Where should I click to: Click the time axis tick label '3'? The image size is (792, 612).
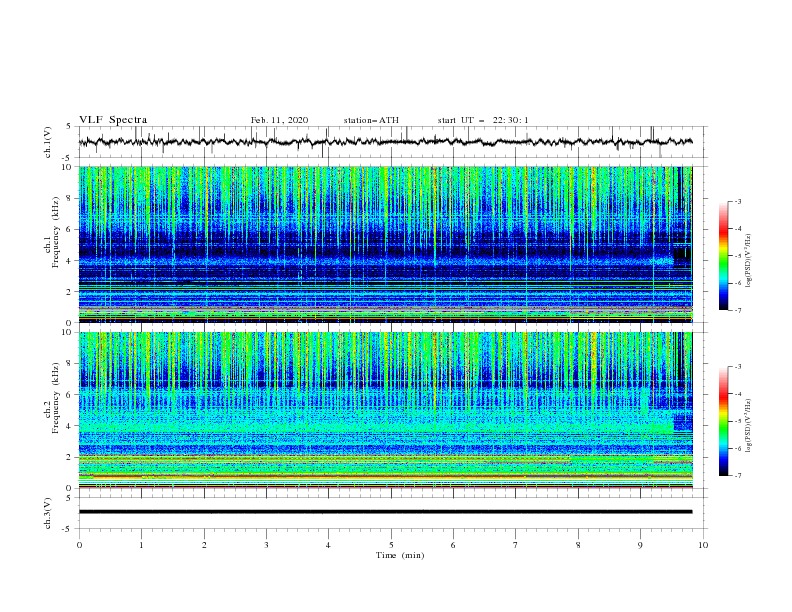[266, 545]
